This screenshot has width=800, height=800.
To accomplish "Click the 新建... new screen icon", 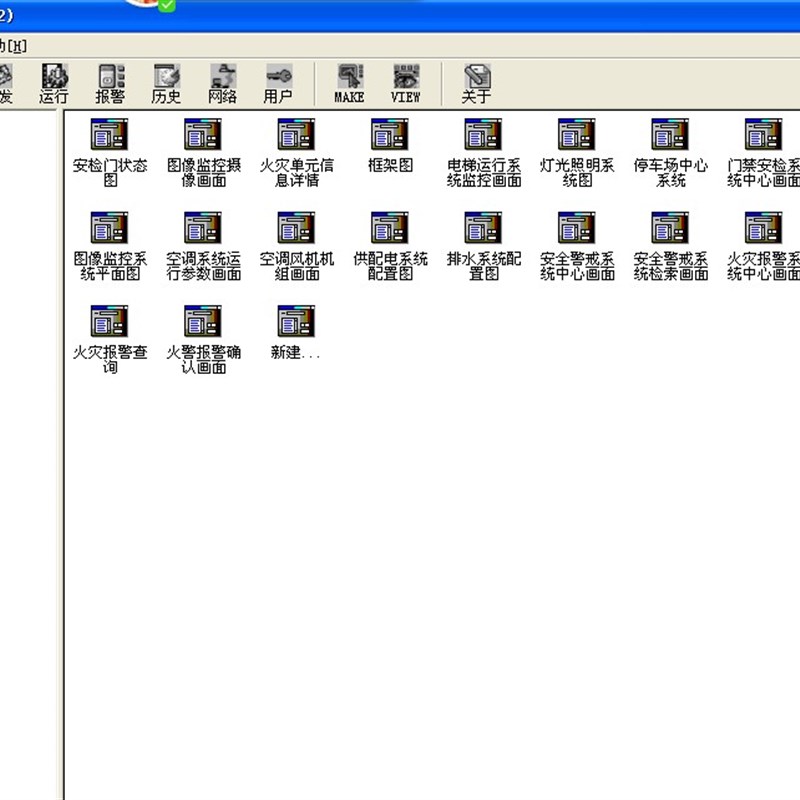I will coord(296,321).
